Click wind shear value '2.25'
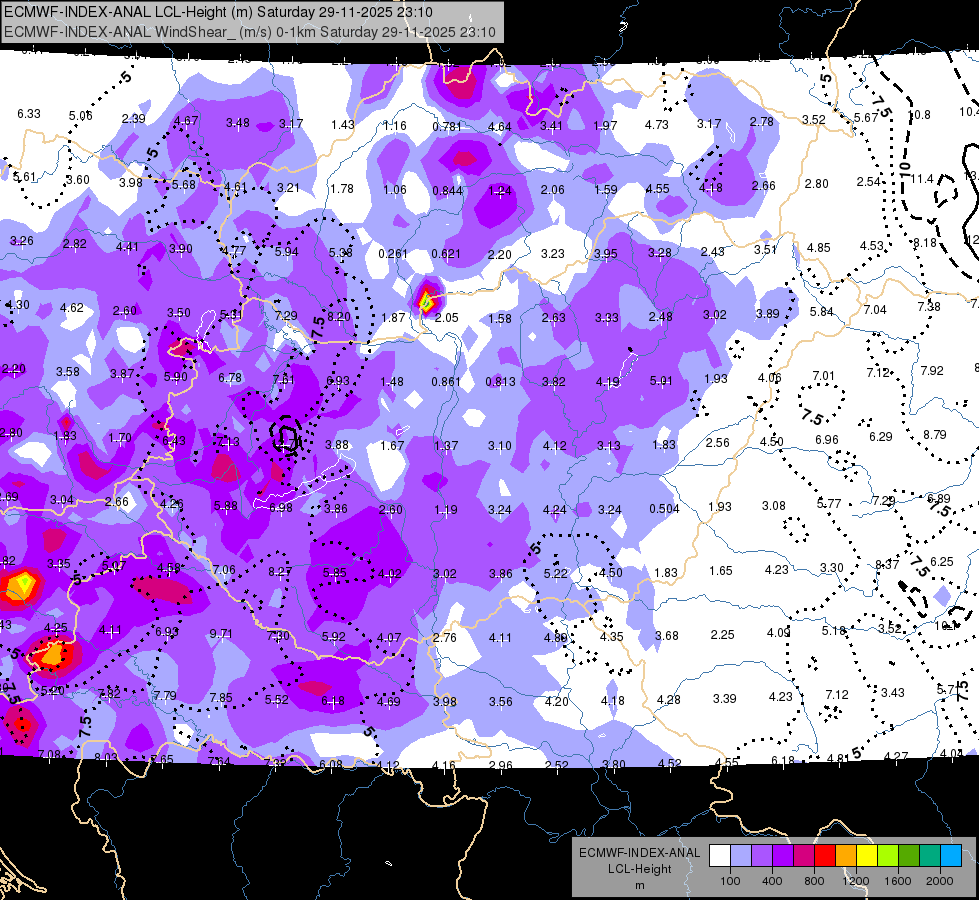 point(722,635)
